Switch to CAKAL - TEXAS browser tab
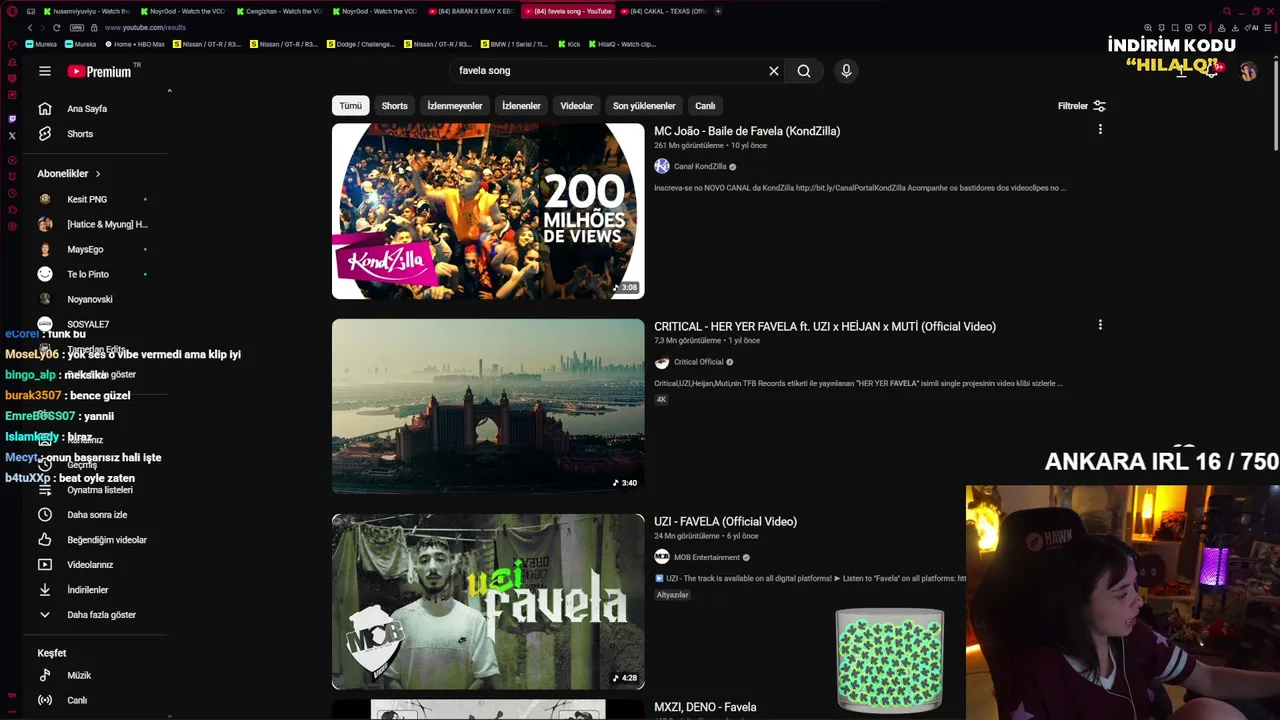This screenshot has width=1280, height=720. click(664, 11)
